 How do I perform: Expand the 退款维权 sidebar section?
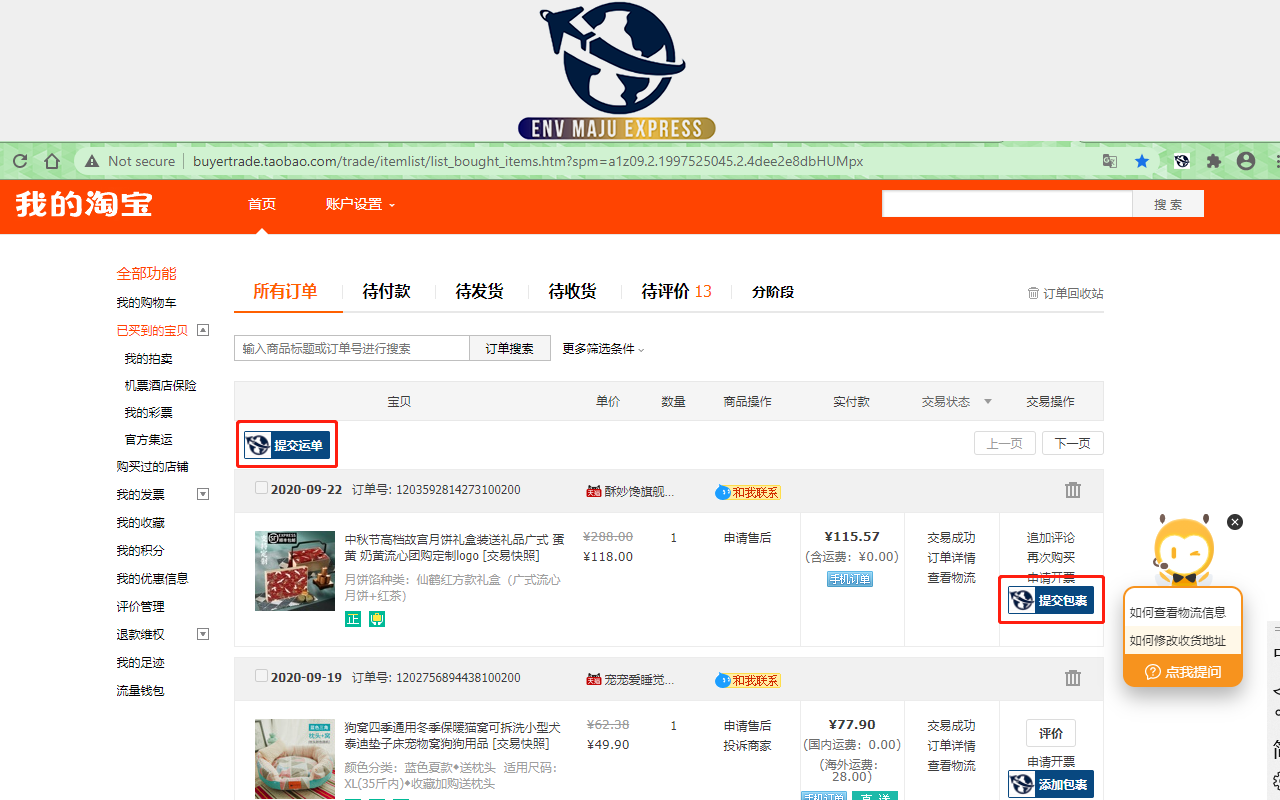(x=203, y=634)
